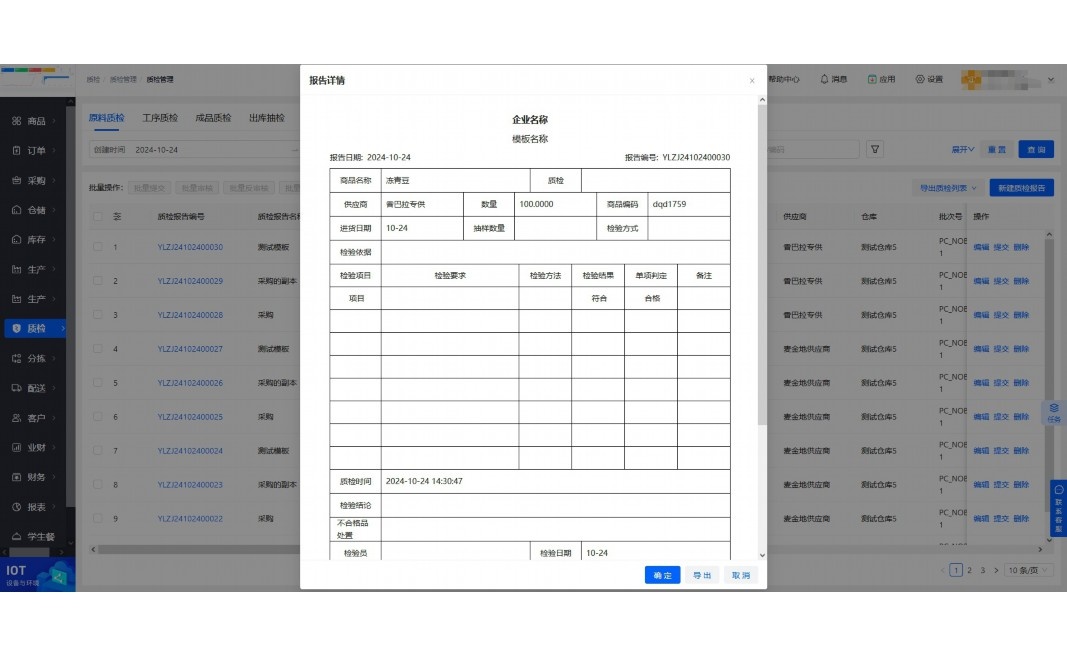
Task: Select checkbox of row YLZJ24102400023
Action: [x=97, y=485]
